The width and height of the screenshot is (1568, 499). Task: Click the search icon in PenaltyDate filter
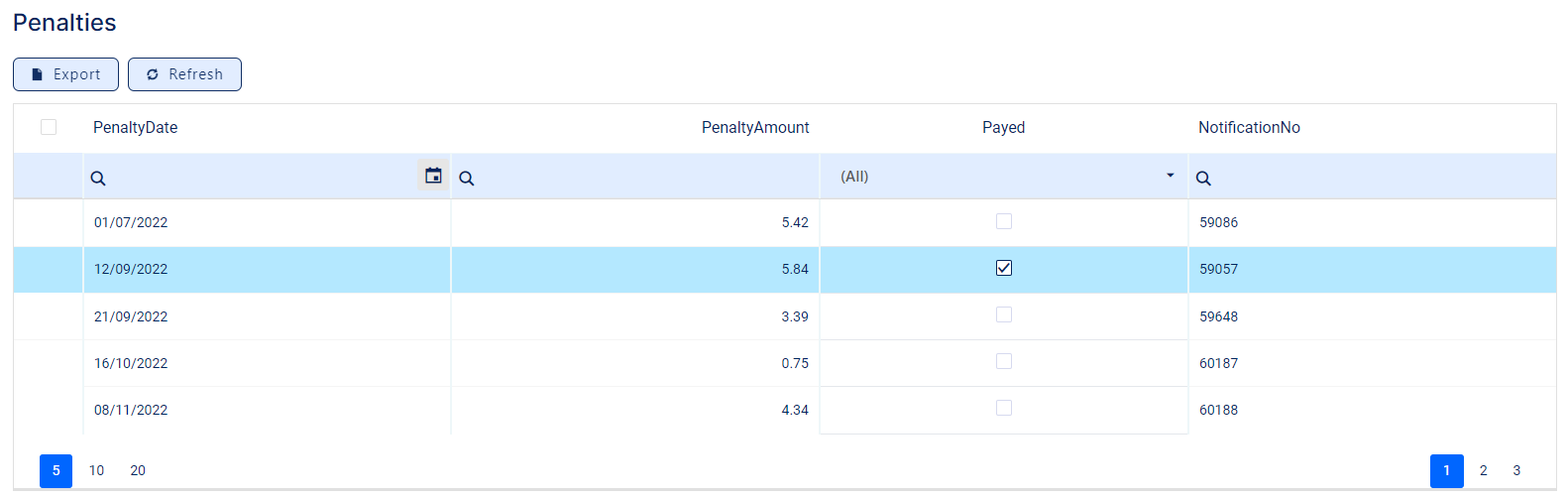click(x=98, y=179)
